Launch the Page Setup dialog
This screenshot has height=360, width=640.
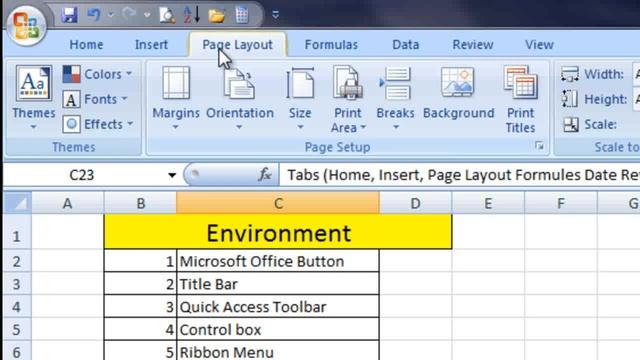539,146
